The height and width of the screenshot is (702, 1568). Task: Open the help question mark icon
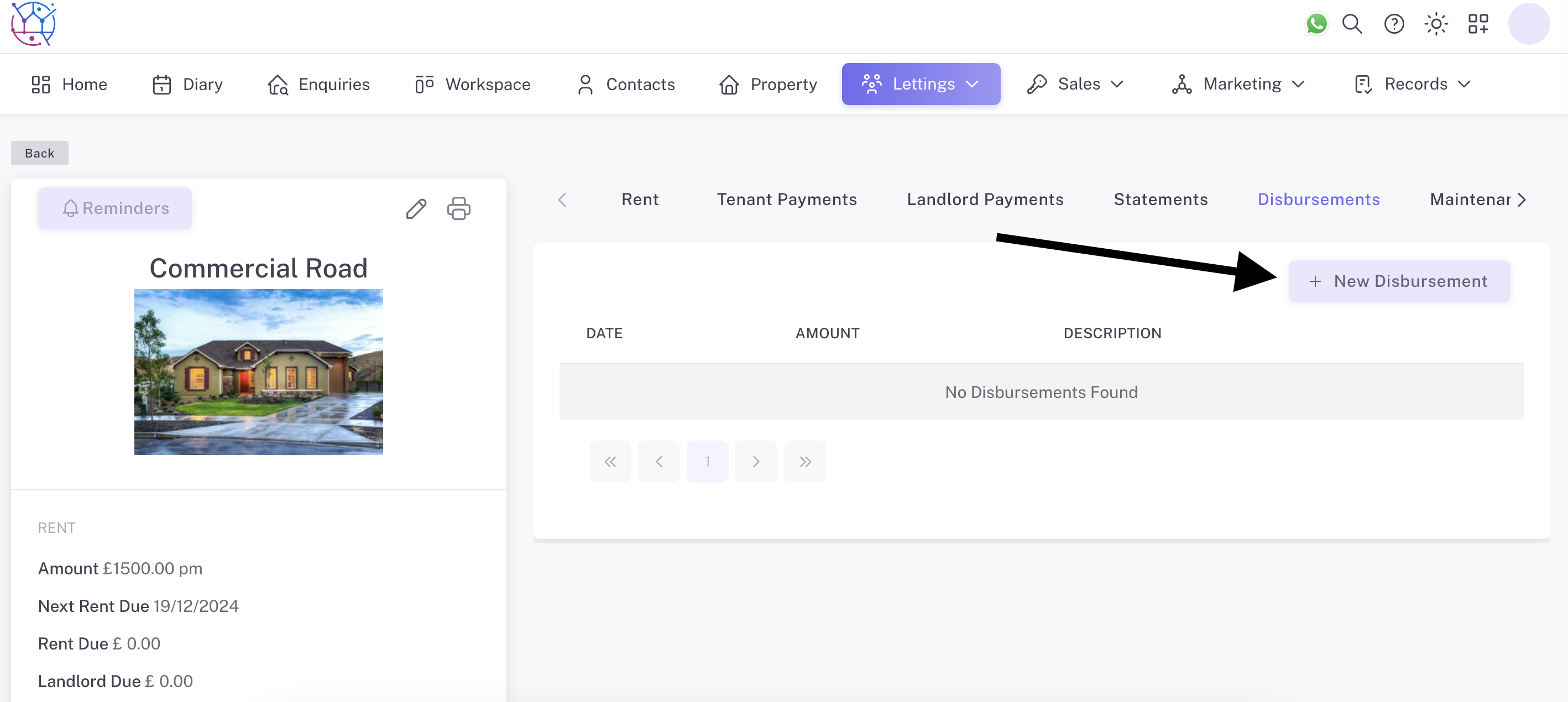(1394, 24)
